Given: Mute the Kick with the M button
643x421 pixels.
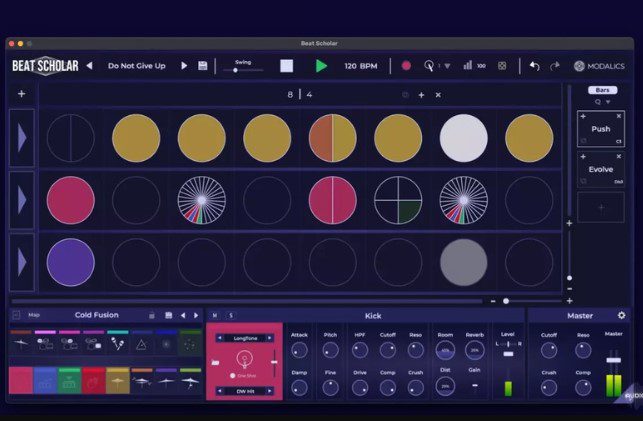Looking at the screenshot, I should pos(214,315).
